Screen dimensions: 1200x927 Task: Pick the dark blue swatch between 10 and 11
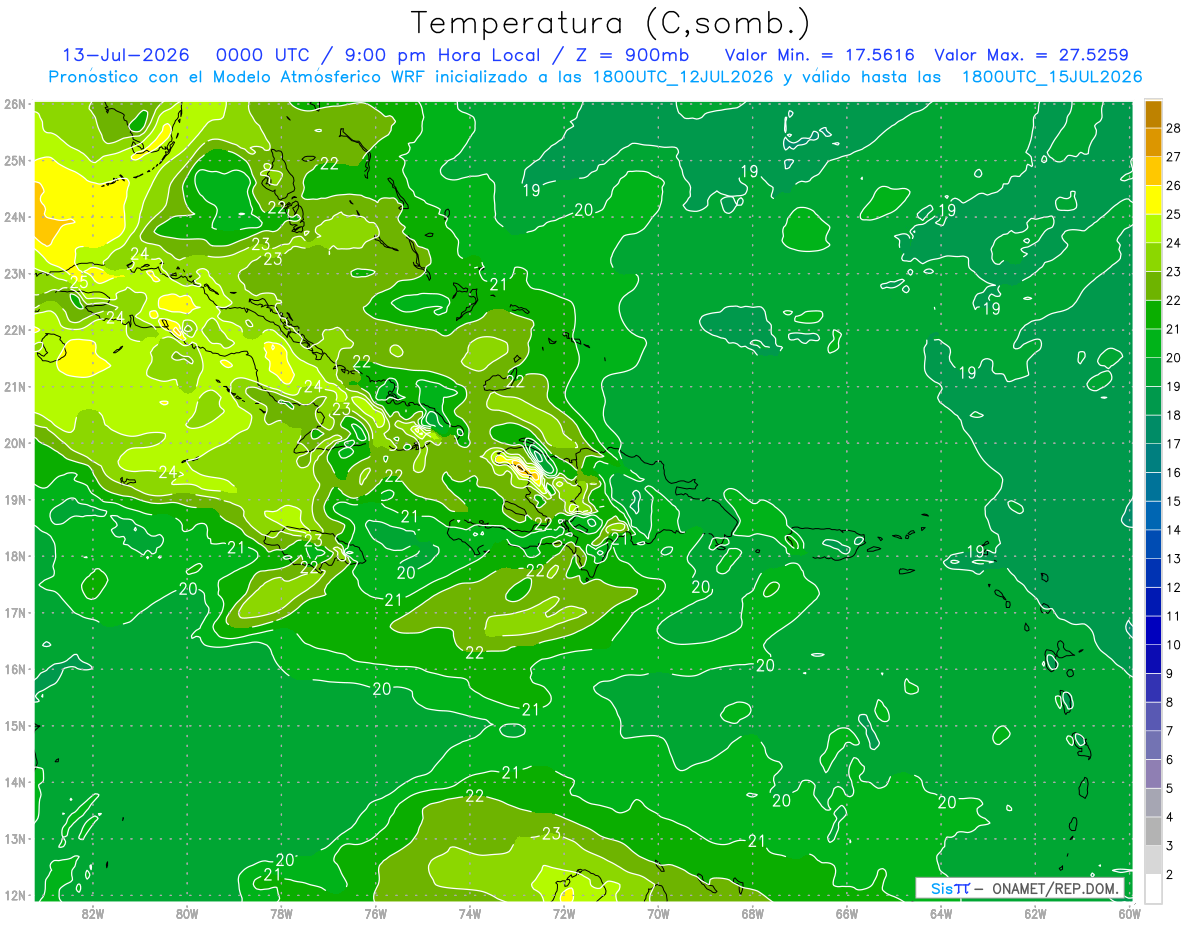pyautogui.click(x=1153, y=631)
